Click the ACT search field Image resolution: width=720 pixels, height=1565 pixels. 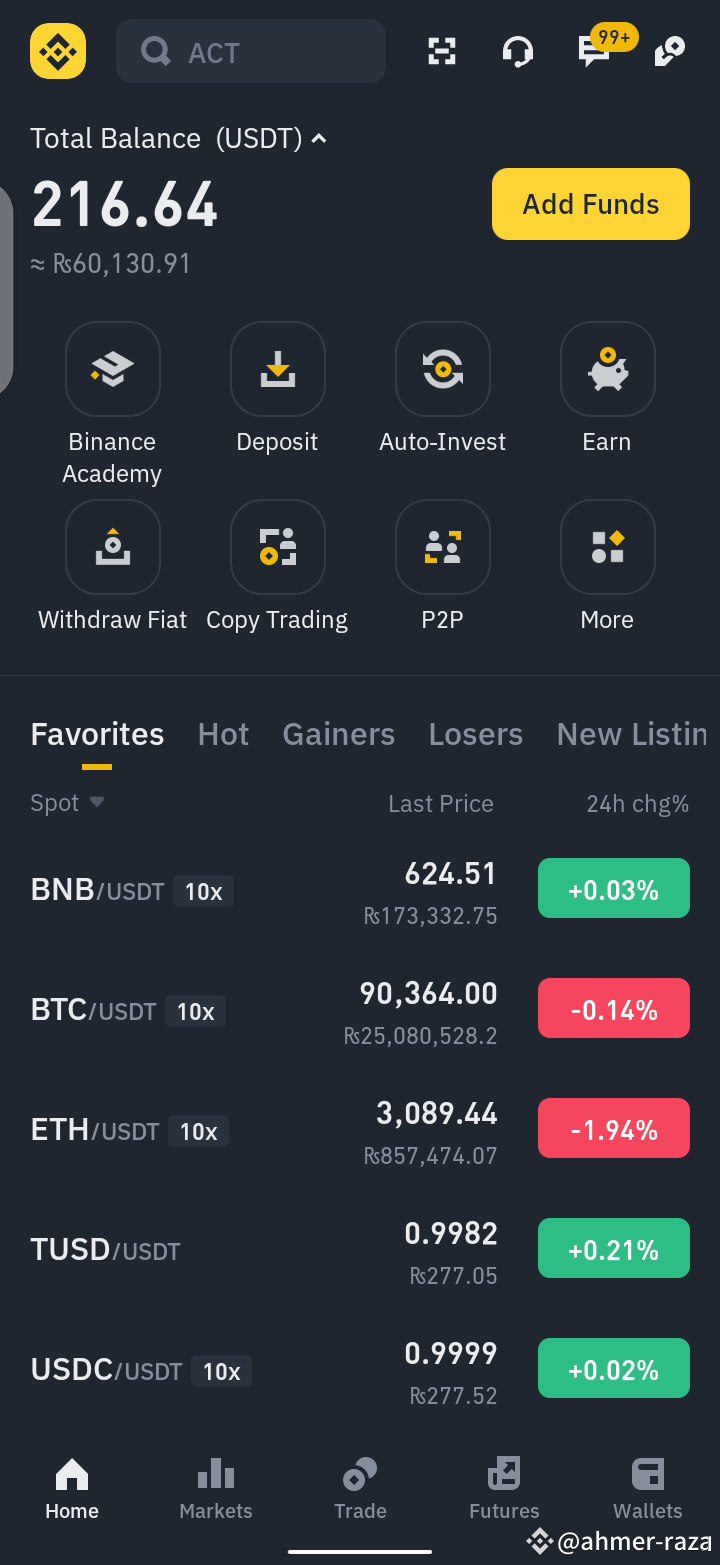click(x=251, y=51)
